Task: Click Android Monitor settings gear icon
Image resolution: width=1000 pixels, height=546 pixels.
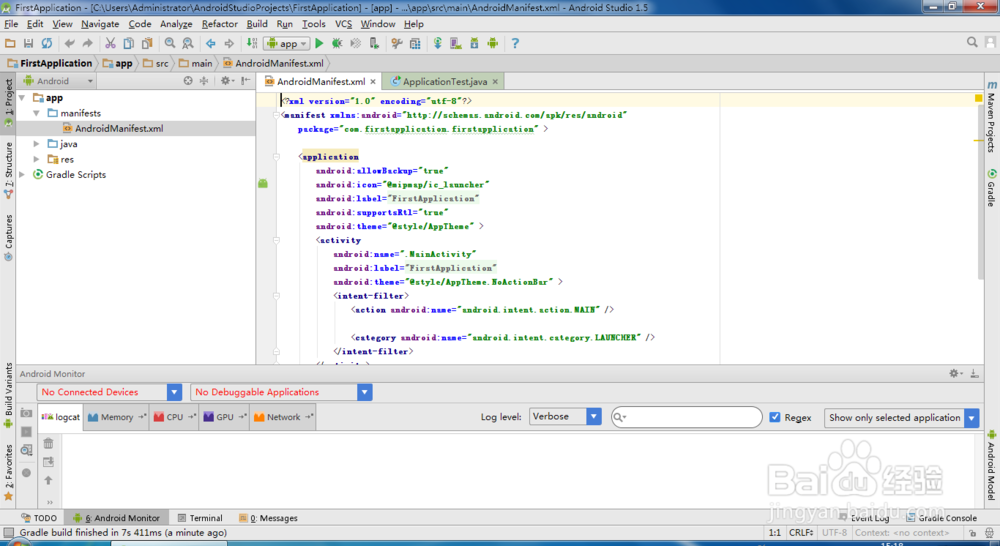Action: pos(954,374)
